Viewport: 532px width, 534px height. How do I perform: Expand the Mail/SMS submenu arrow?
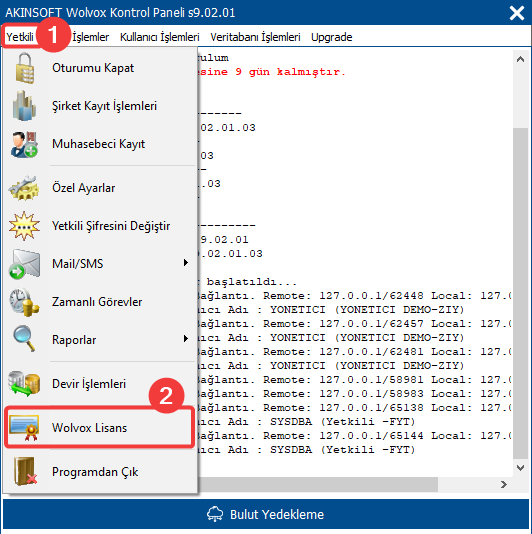click(x=186, y=263)
